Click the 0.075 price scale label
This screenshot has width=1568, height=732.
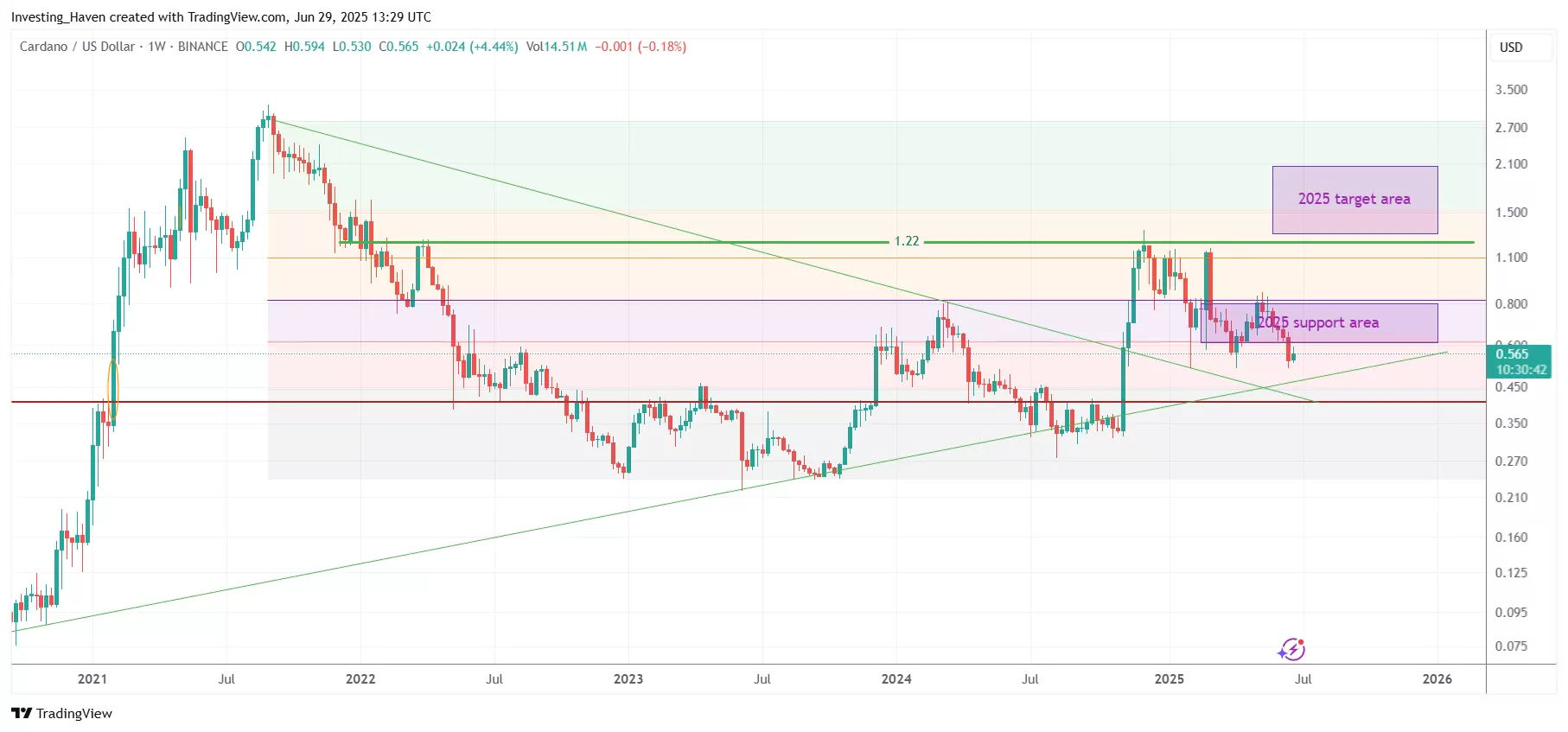coord(1512,646)
